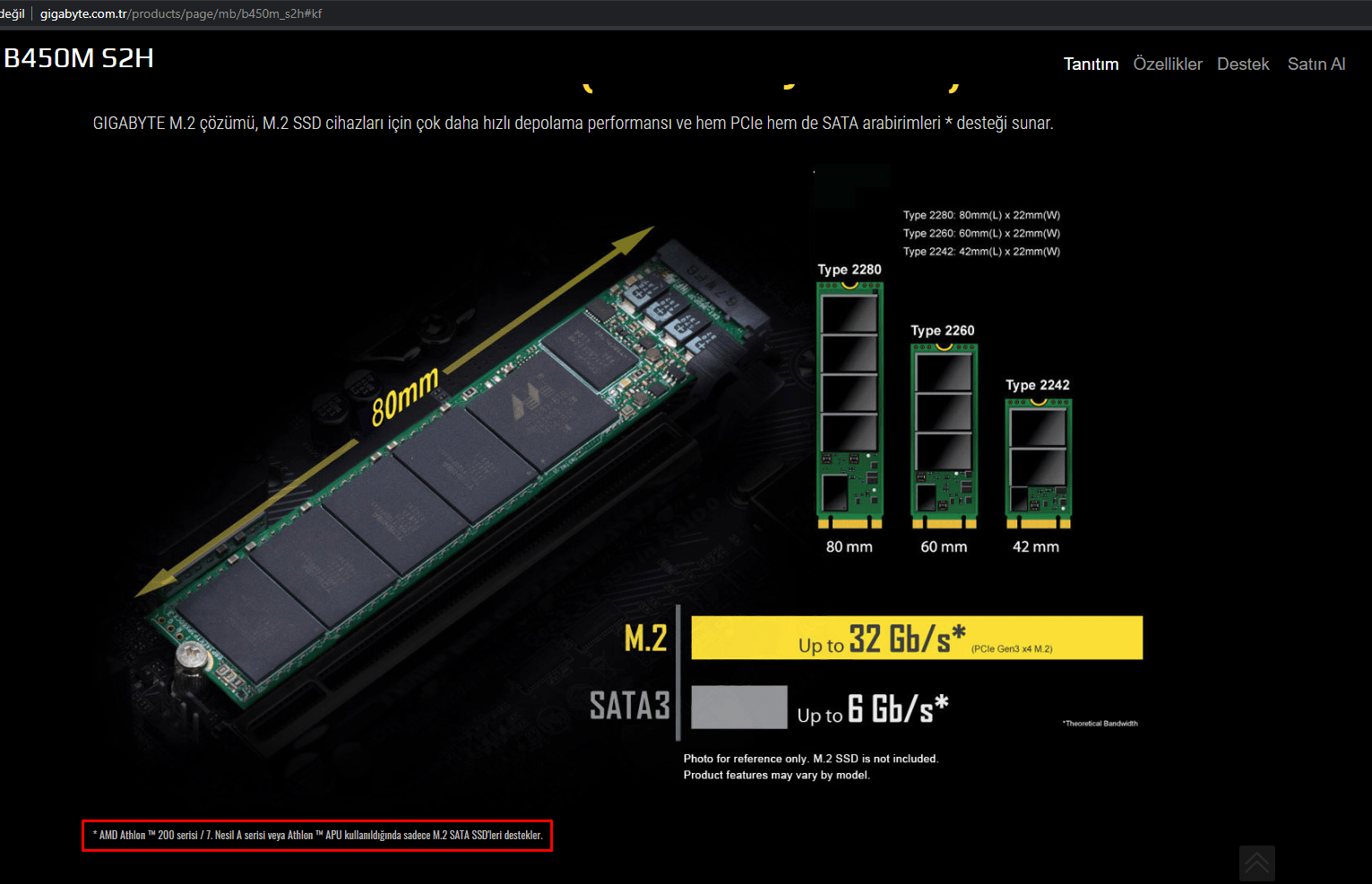Click the gray SATA3 speed bar

(739, 707)
